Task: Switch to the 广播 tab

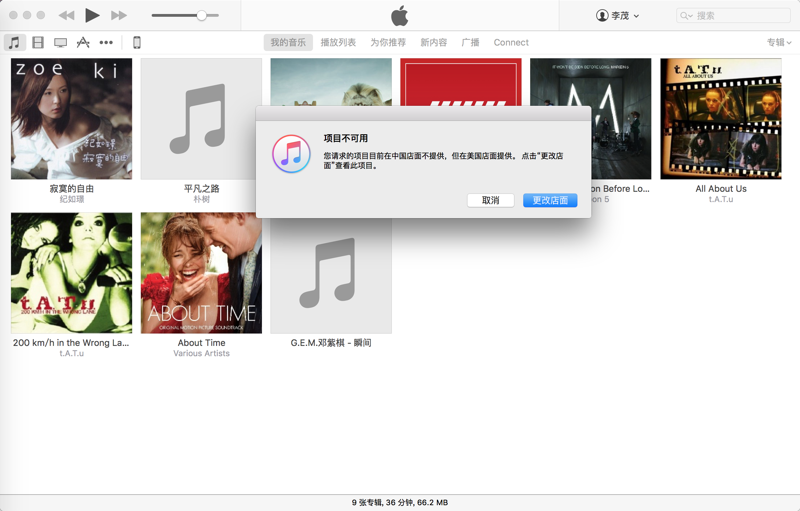Action: tap(470, 42)
